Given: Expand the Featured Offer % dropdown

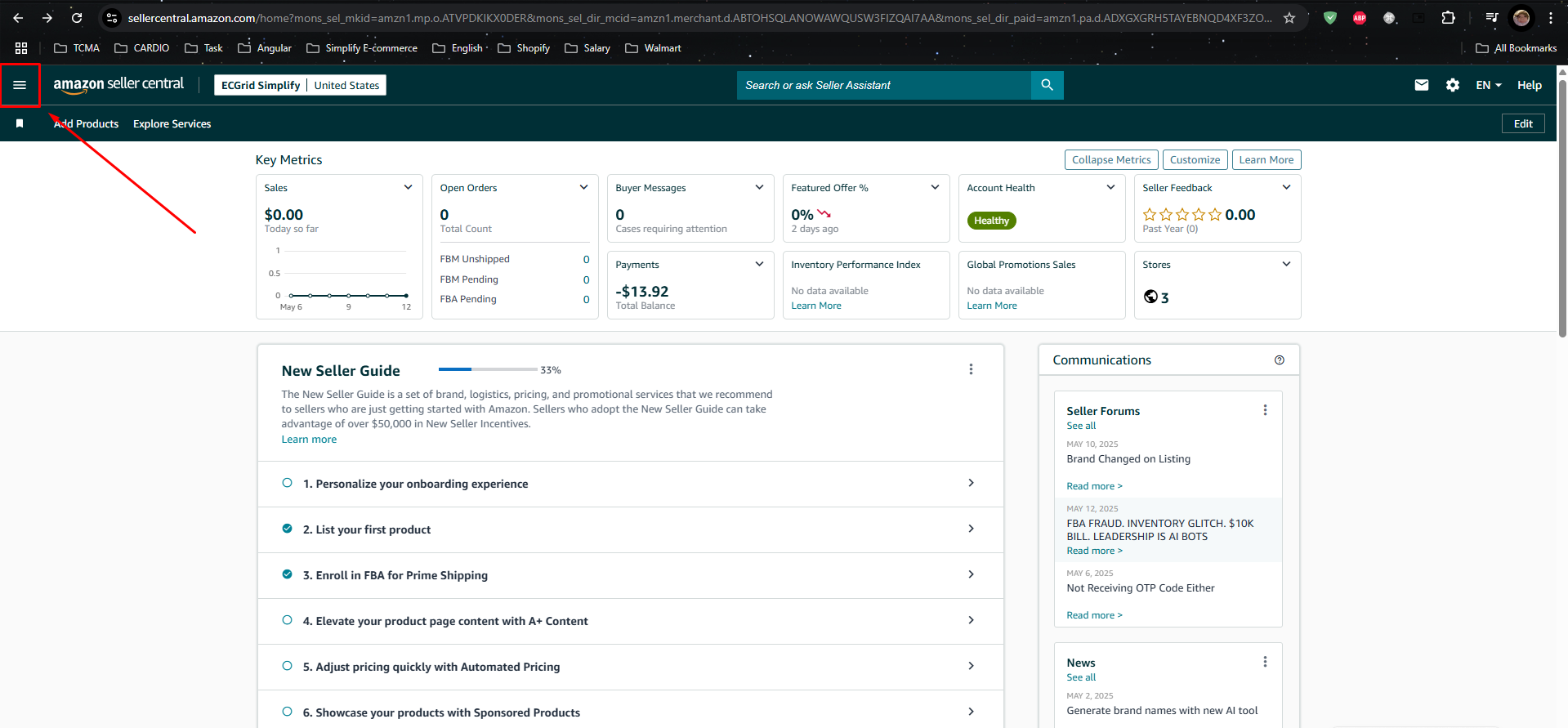Looking at the screenshot, I should click(x=935, y=187).
